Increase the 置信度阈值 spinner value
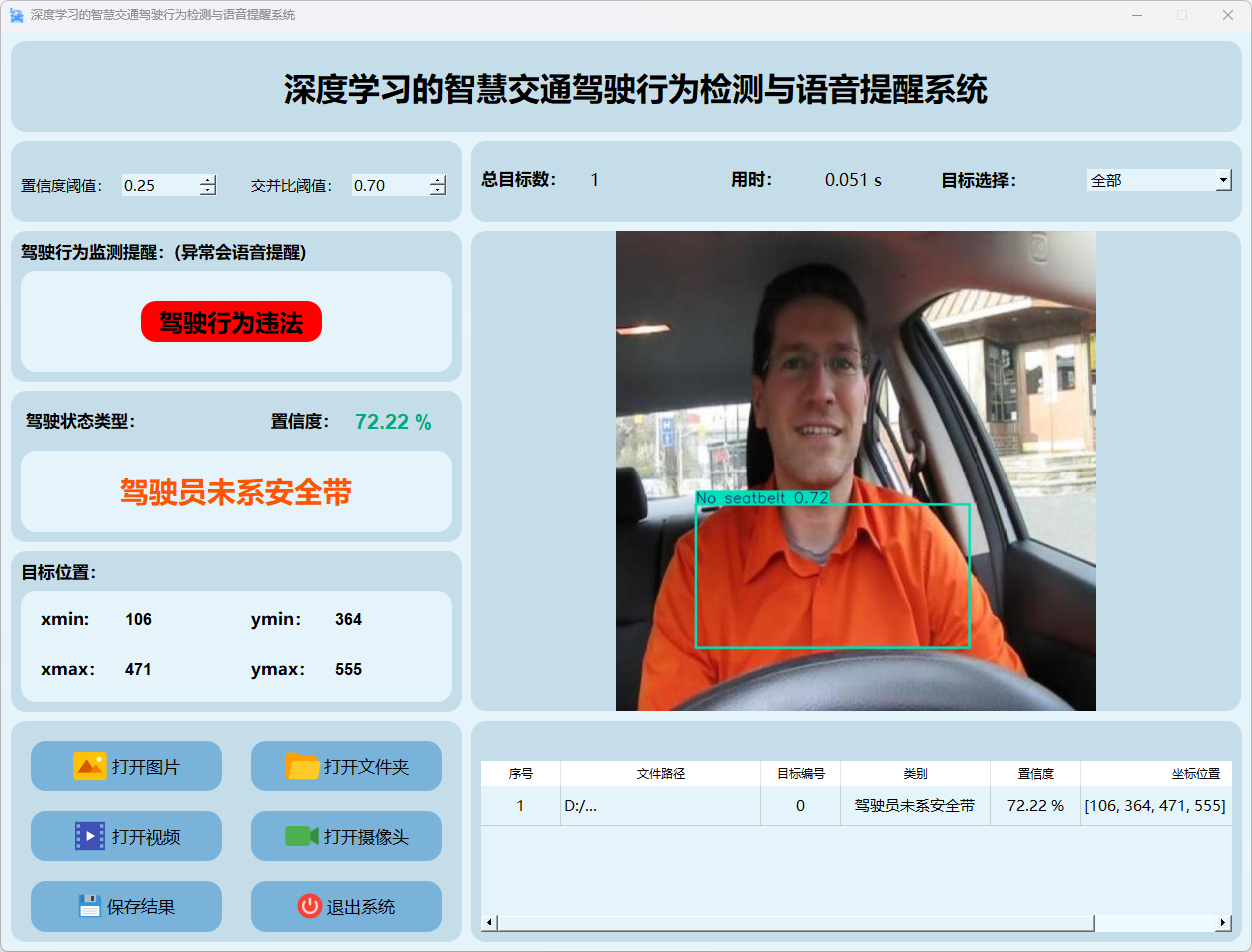Viewport: 1252px width, 952px height. click(x=208, y=180)
